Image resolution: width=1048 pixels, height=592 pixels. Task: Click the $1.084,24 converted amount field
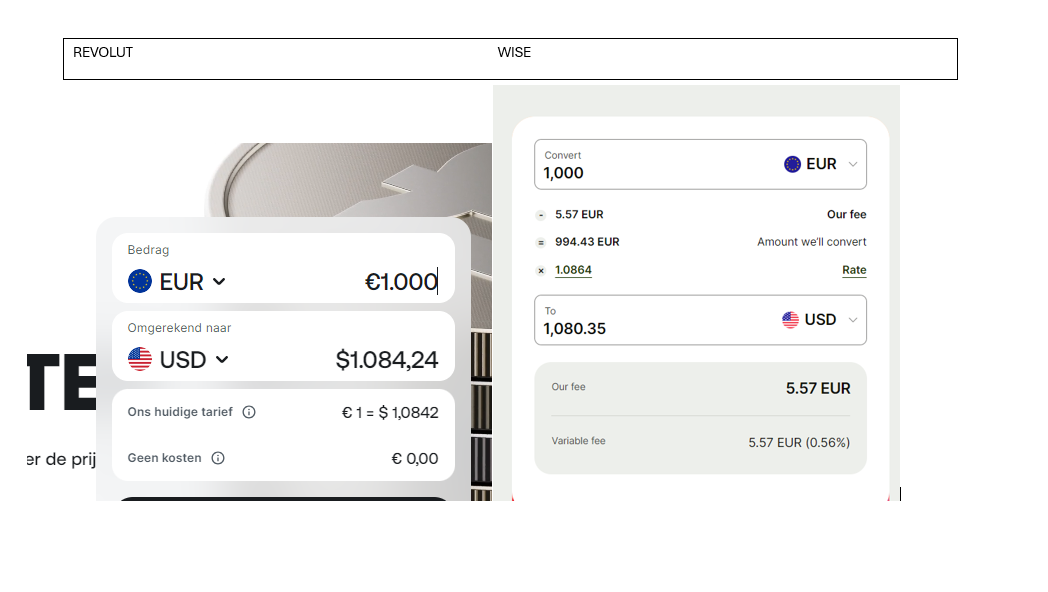(x=387, y=360)
